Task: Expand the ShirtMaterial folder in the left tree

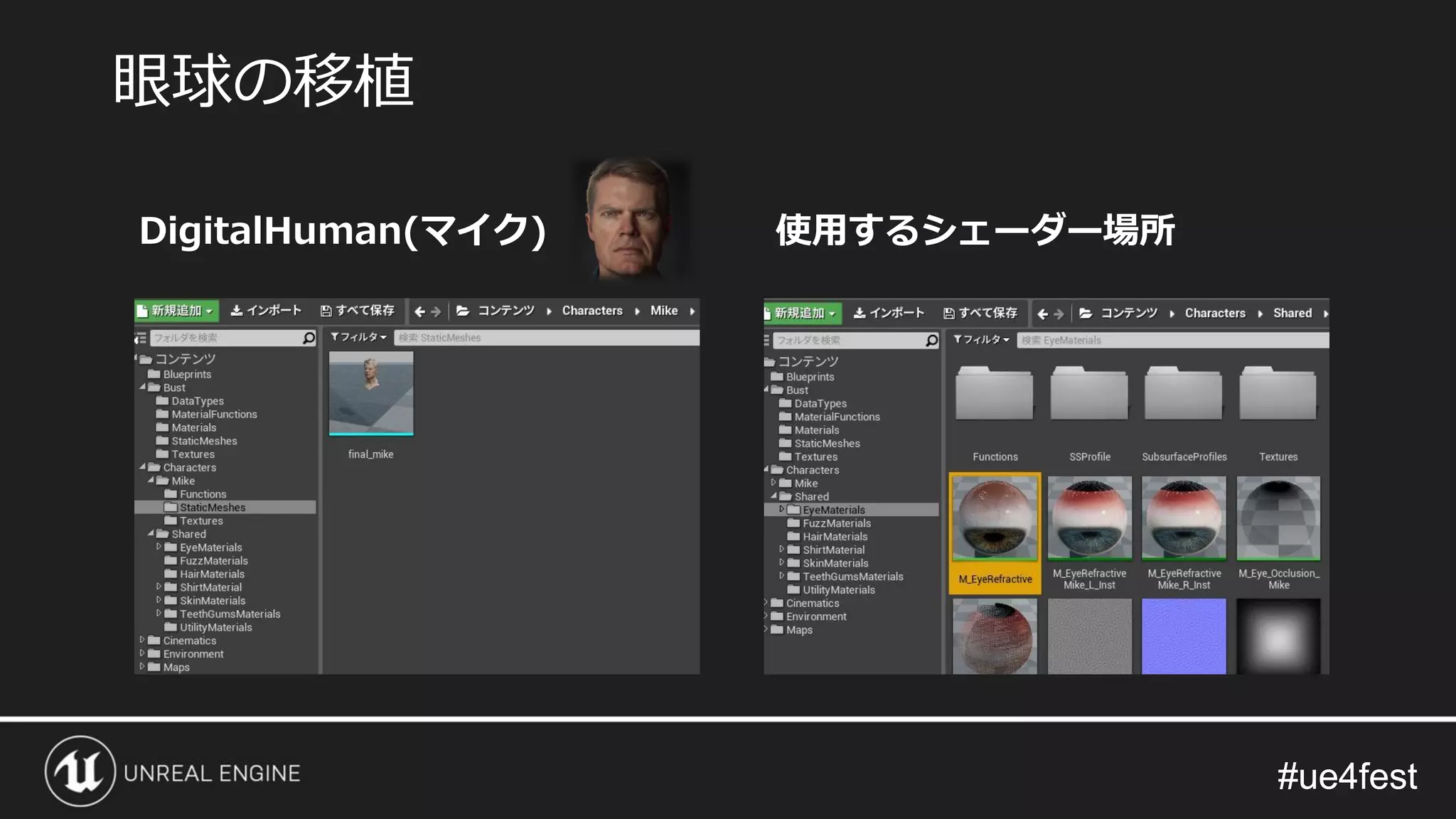Action: point(159,587)
